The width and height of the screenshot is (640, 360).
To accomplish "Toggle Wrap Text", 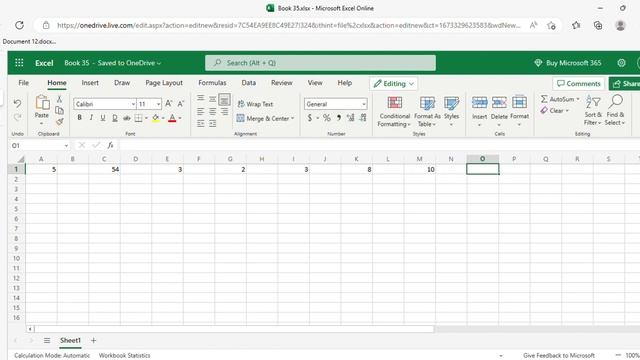I will tap(255, 104).
